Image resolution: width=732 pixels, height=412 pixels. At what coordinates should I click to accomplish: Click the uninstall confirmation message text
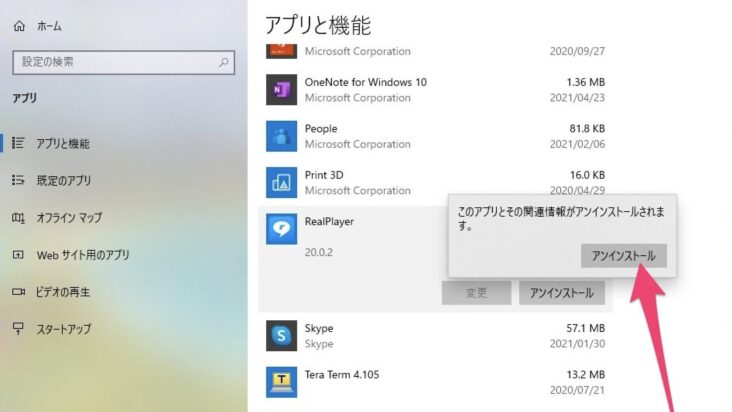pyautogui.click(x=561, y=219)
